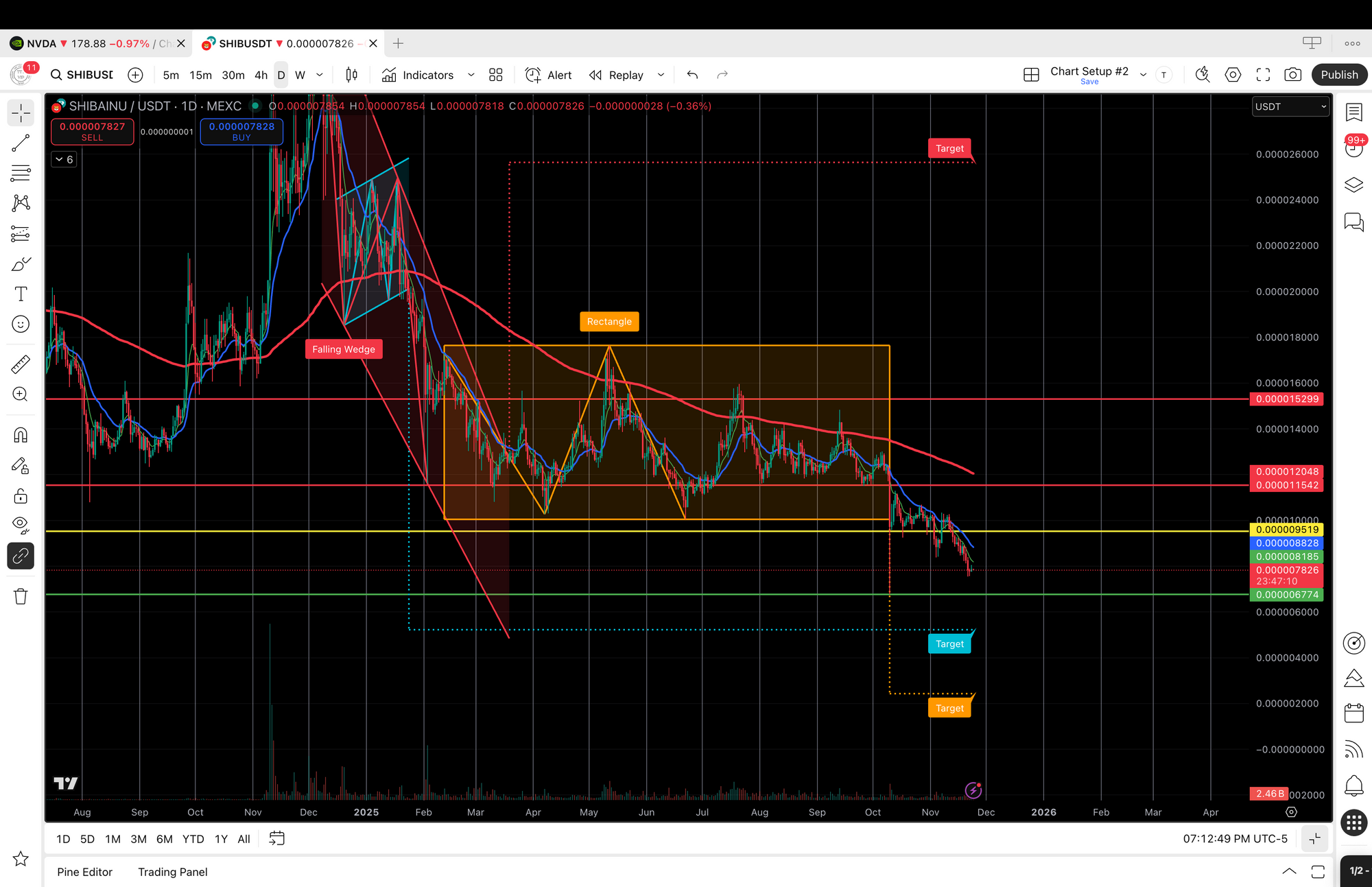
Task: Select the Text tool in the sidebar
Action: click(x=21, y=294)
